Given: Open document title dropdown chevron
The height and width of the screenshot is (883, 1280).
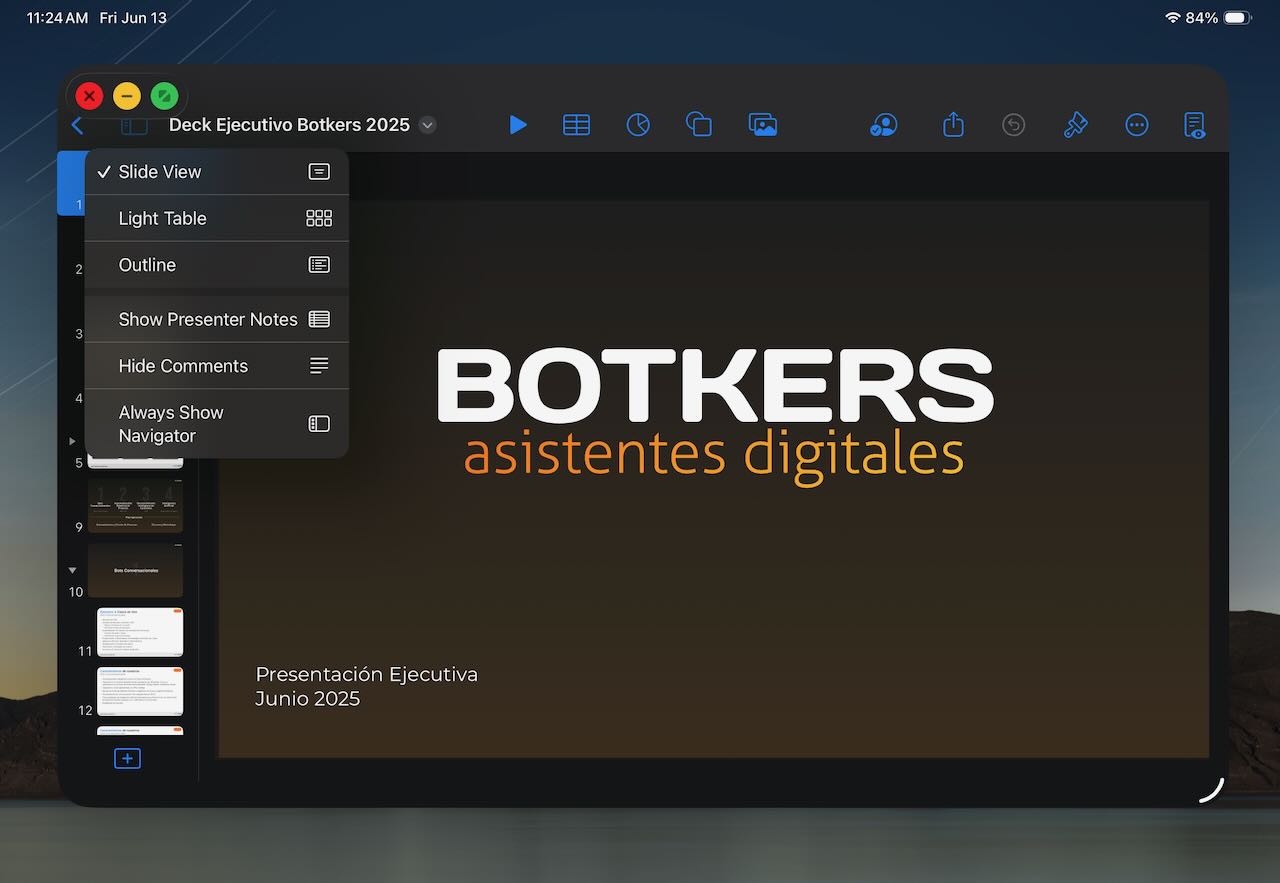Looking at the screenshot, I should 427,125.
